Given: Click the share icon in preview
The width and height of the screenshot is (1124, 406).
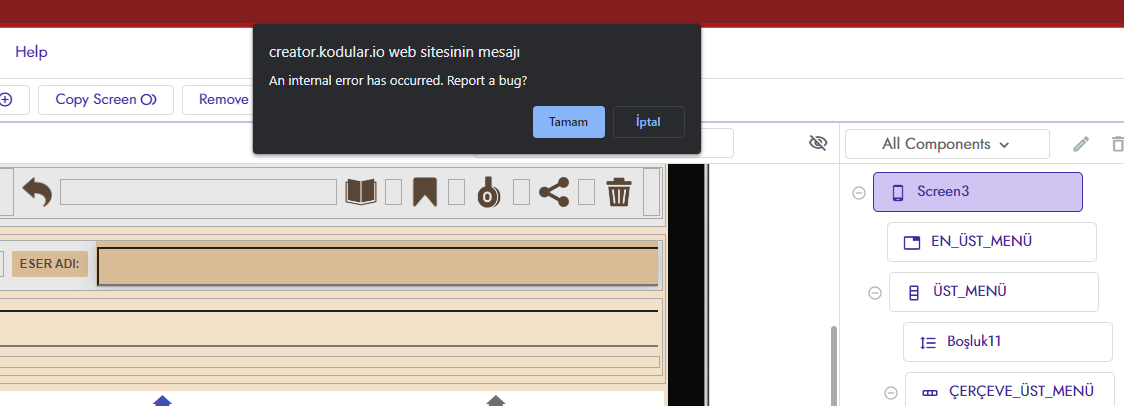Looking at the screenshot, I should click(x=554, y=191).
